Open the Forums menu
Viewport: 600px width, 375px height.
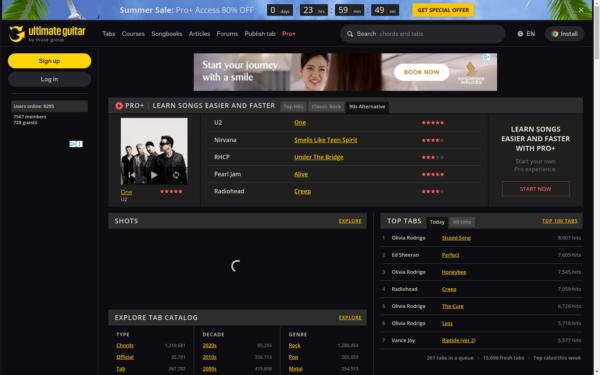pos(227,34)
